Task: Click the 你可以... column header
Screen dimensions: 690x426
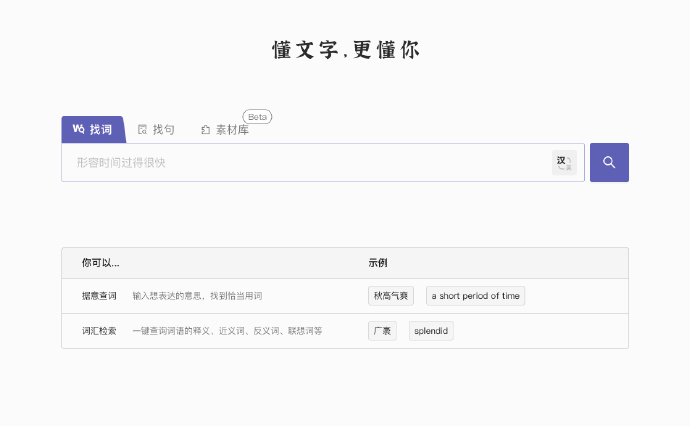Action: [100, 263]
